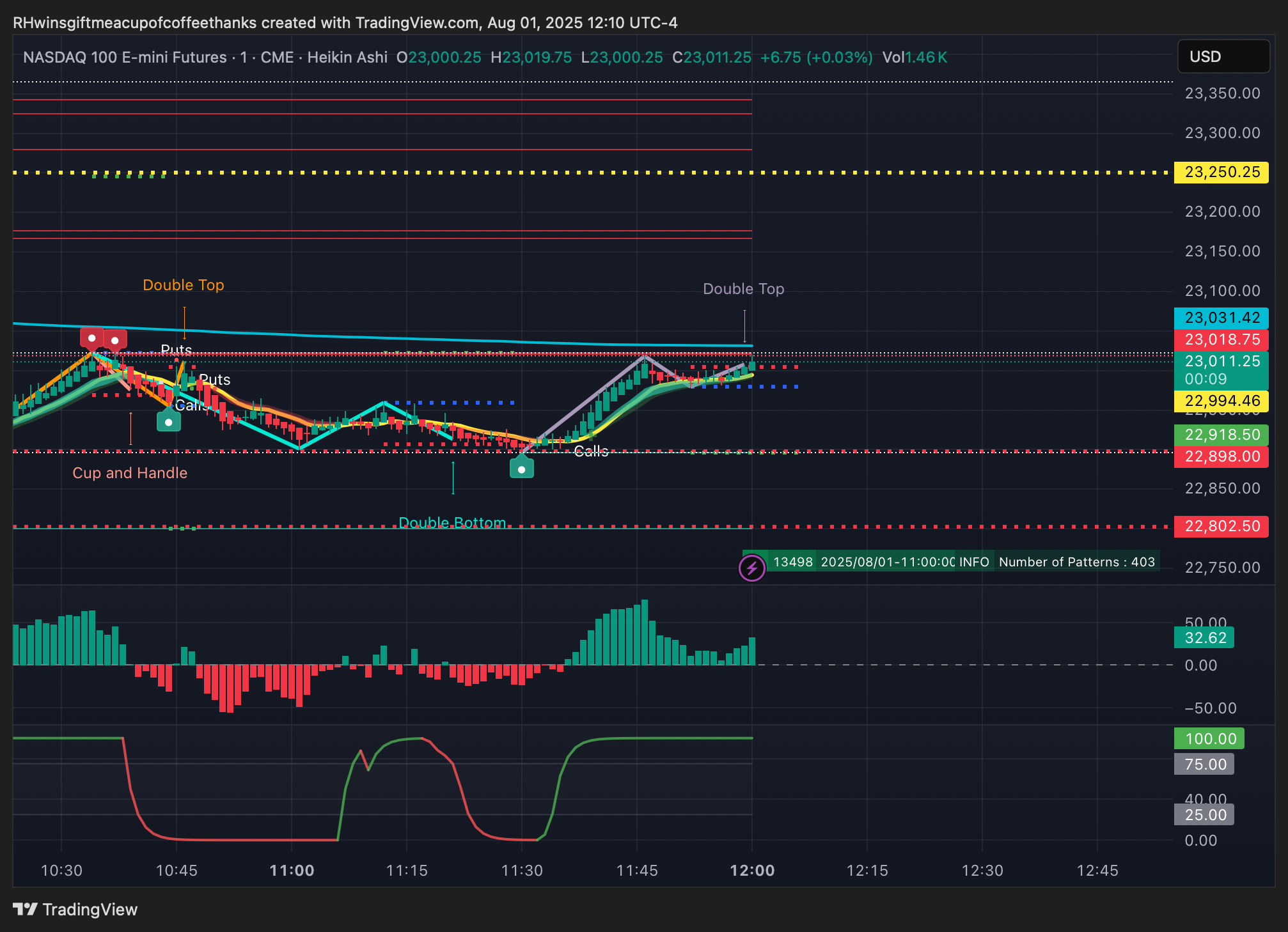Click the red 23,018.75 price label
The image size is (1288, 932).
point(1221,339)
